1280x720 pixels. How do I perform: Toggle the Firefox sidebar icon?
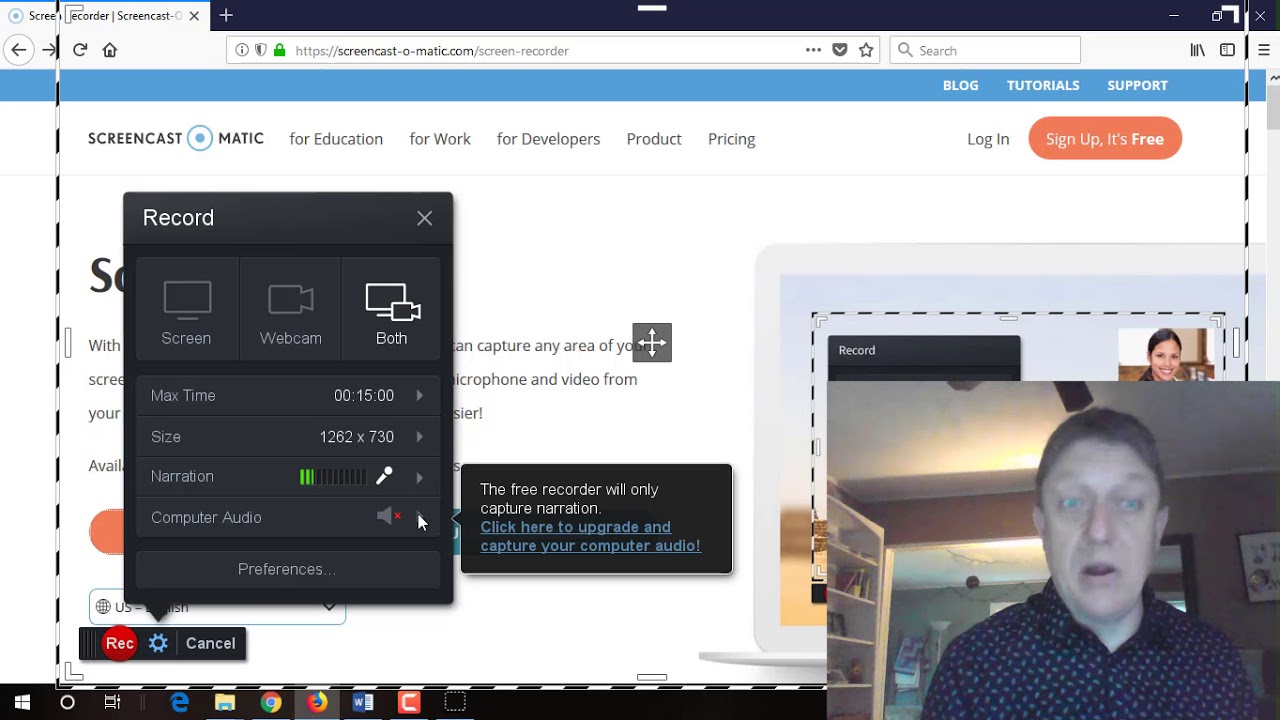coord(1227,50)
